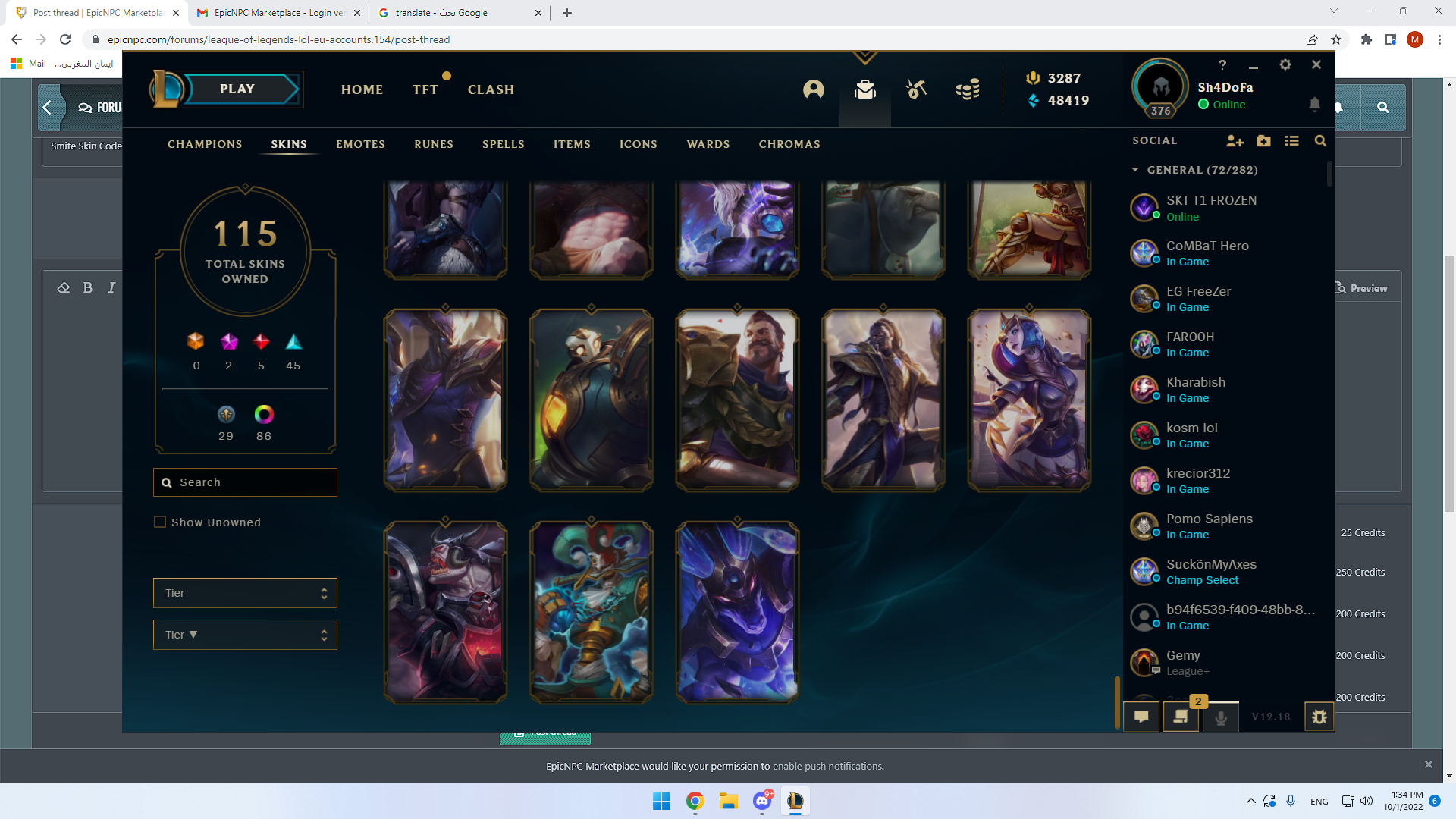The image size is (1456, 819).
Task: Open missions icon with badge 2
Action: (1181, 717)
